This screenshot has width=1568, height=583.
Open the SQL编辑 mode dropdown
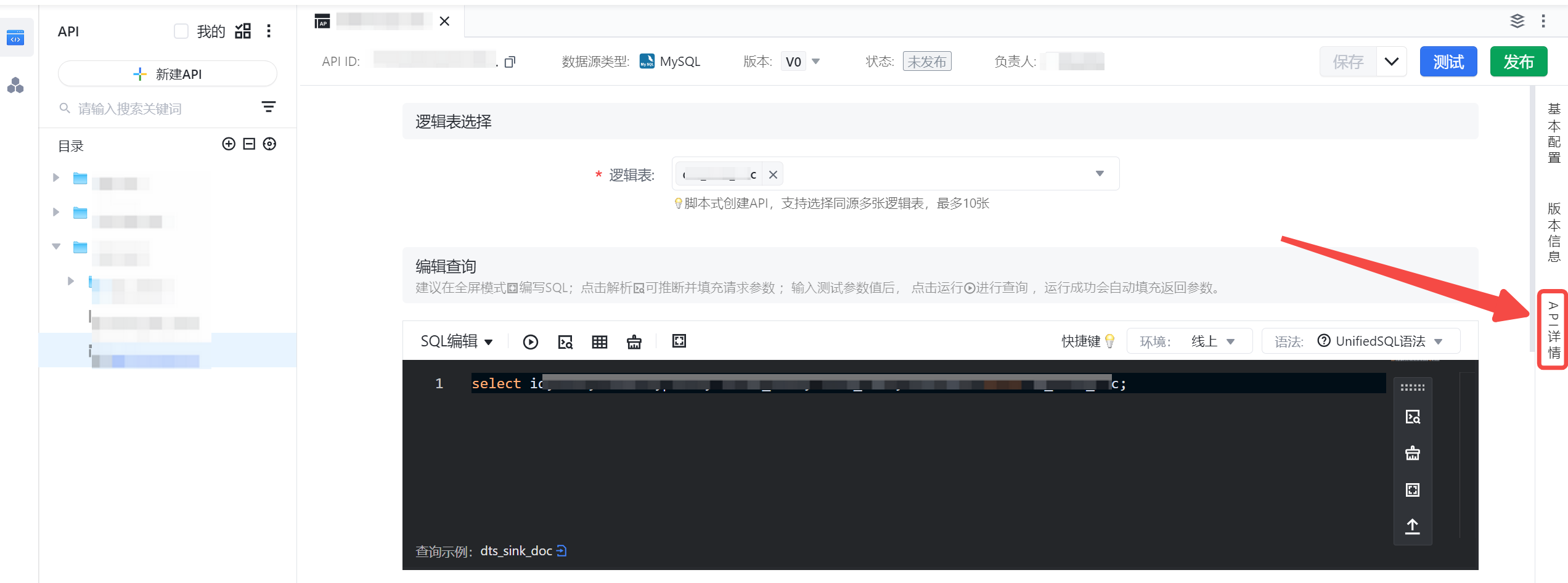pos(457,341)
